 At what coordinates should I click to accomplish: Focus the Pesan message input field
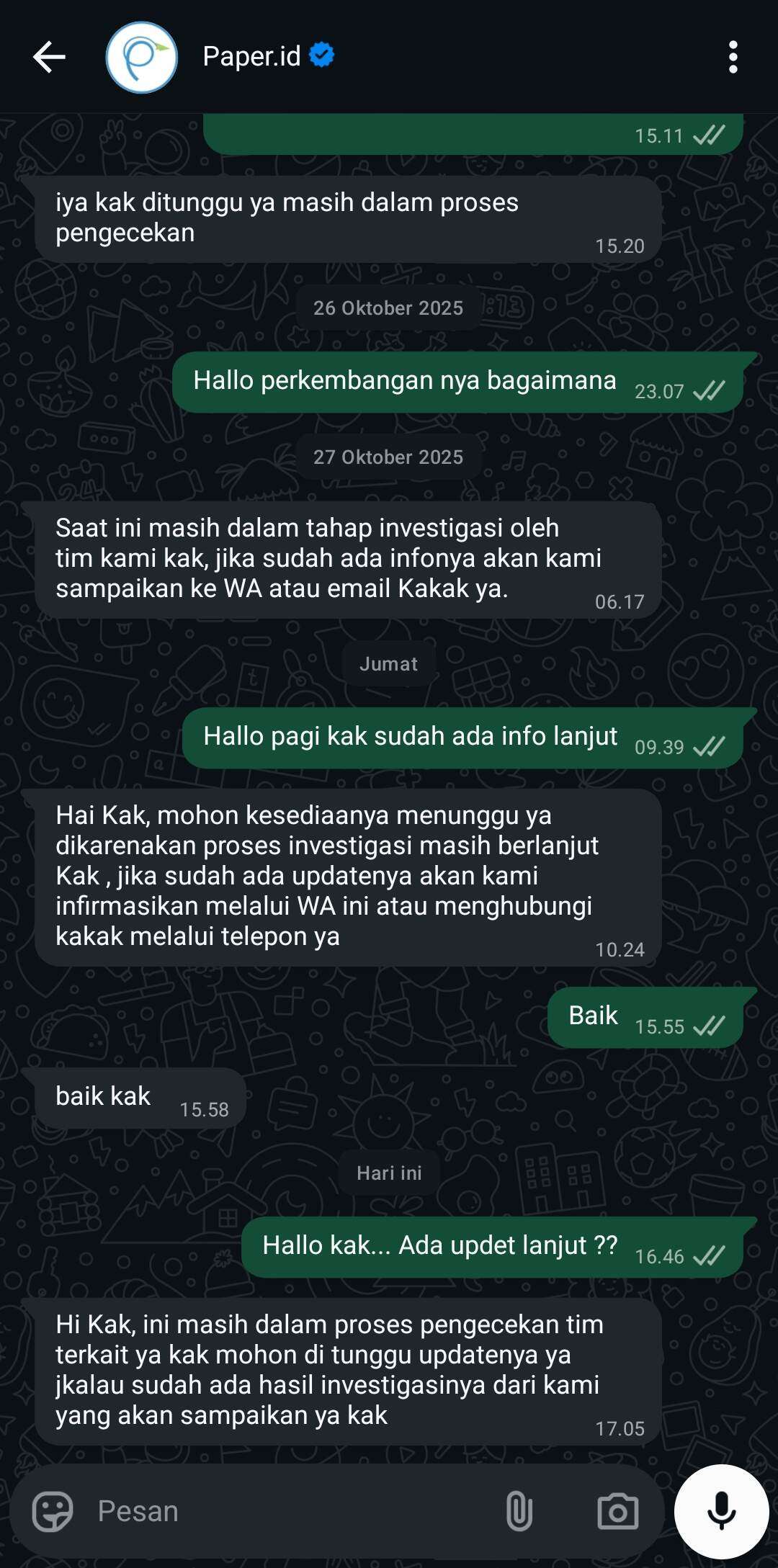tap(288, 1510)
